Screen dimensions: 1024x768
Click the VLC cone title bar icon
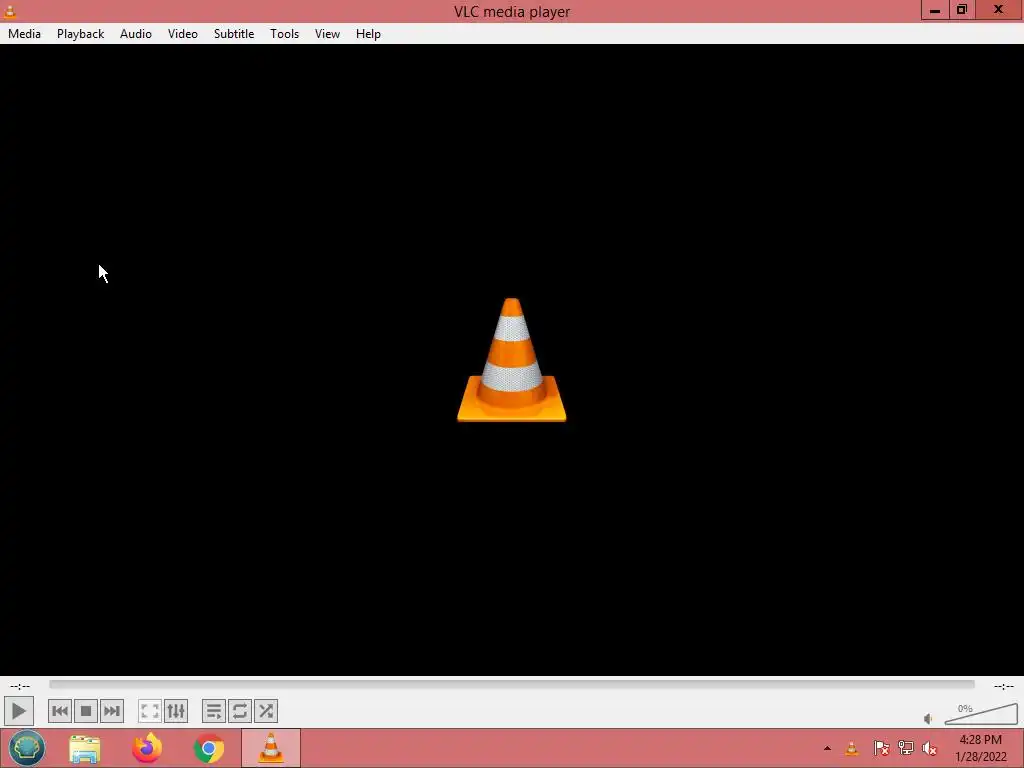click(x=10, y=10)
